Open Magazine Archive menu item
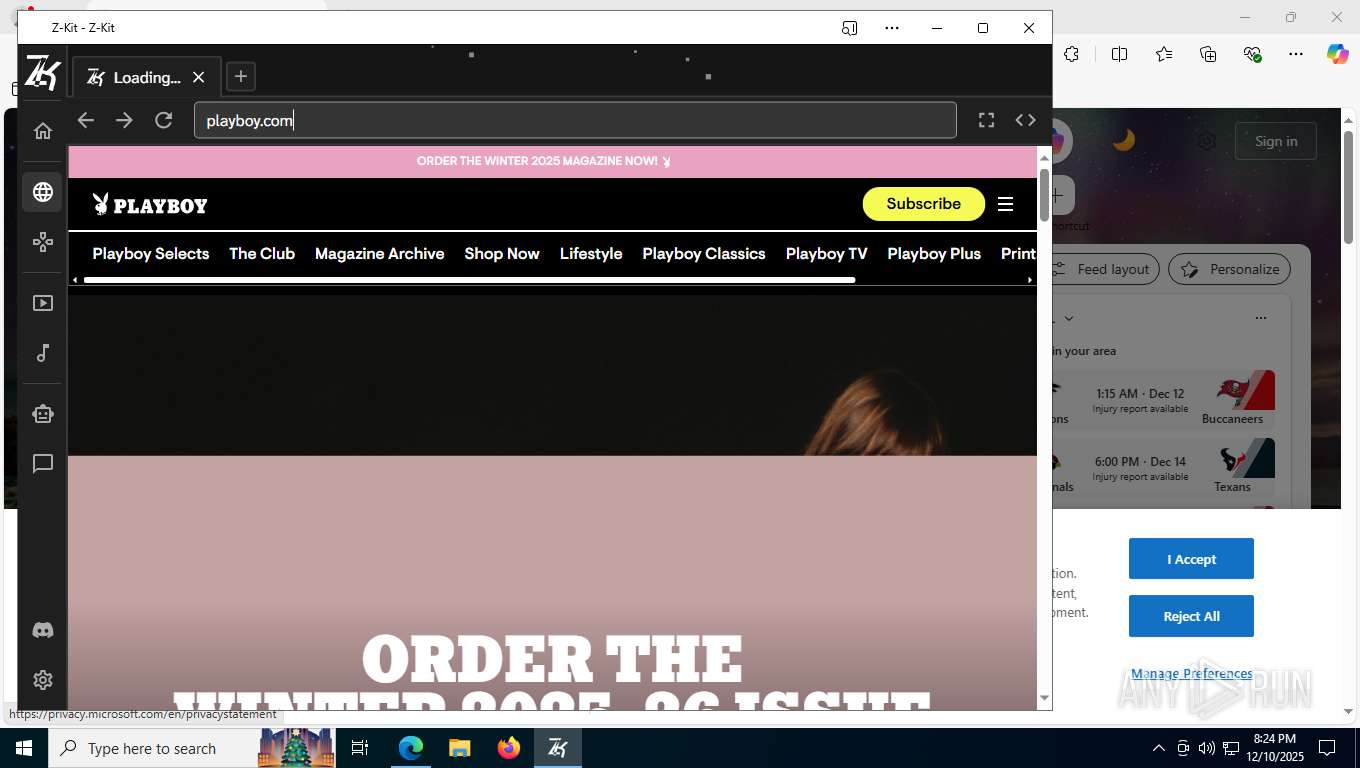Image resolution: width=1360 pixels, height=768 pixels. click(x=380, y=254)
